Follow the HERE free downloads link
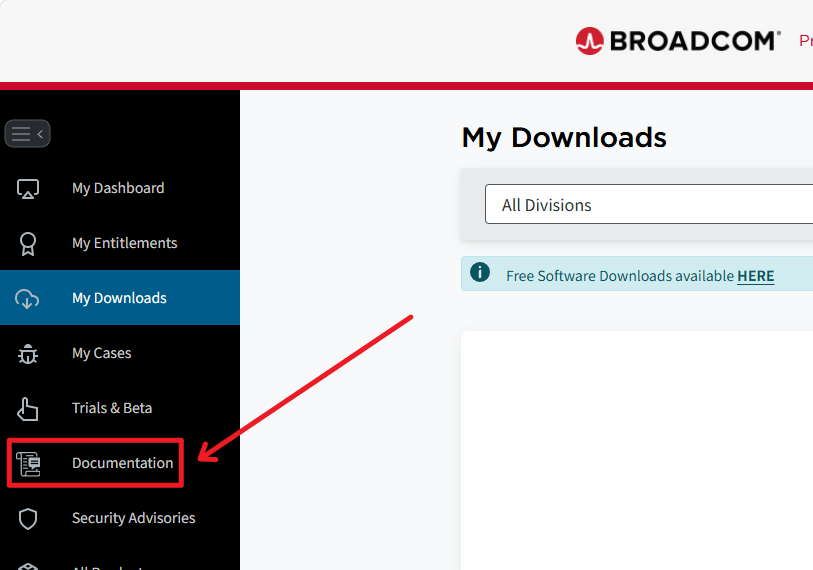813x570 pixels. point(755,276)
